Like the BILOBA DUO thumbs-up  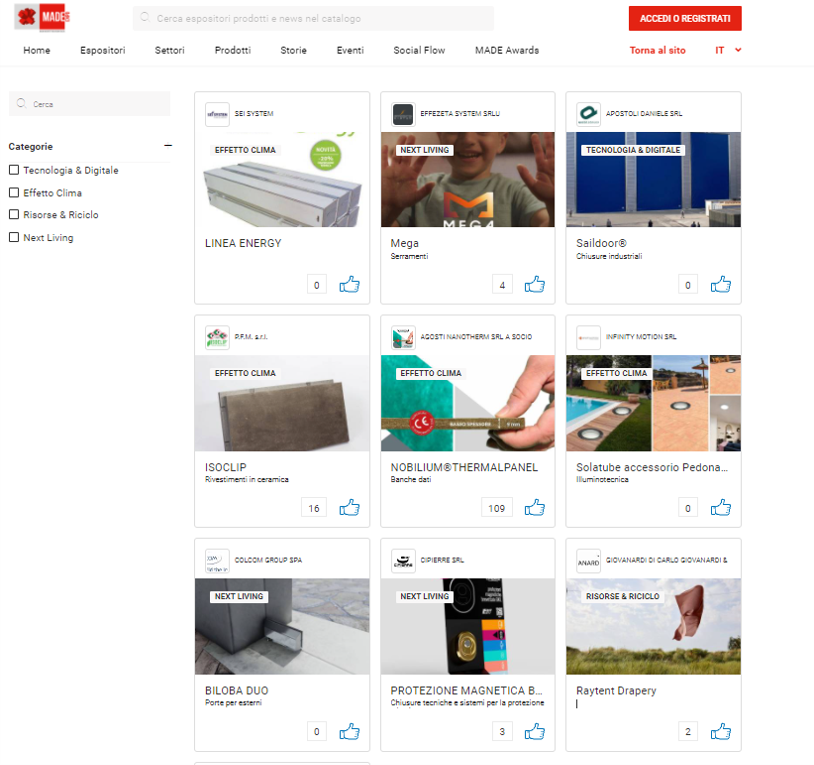pos(349,732)
